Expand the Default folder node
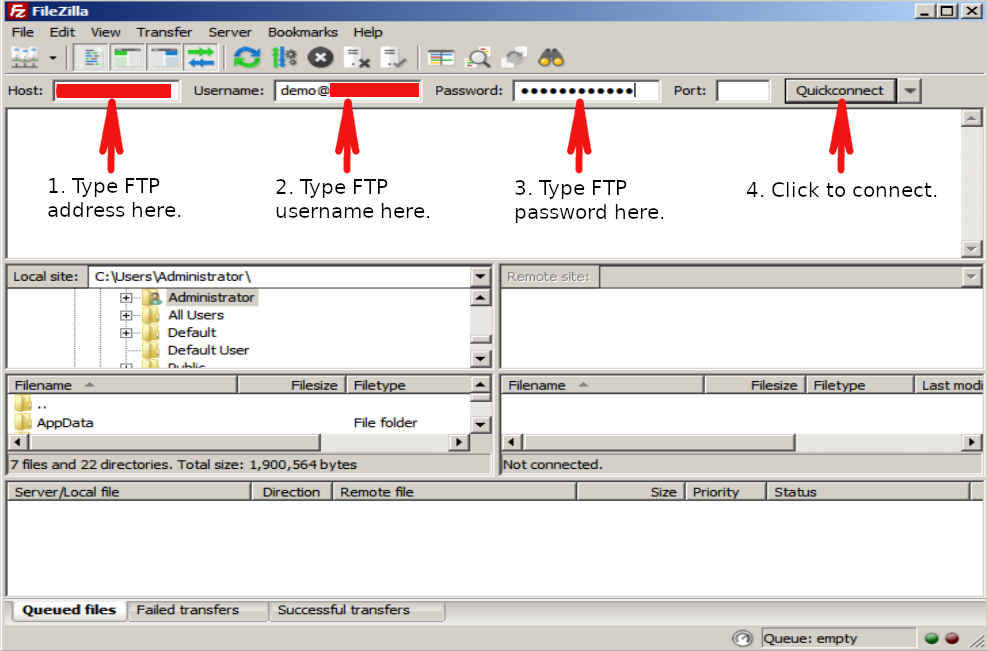The image size is (988, 651). click(126, 333)
